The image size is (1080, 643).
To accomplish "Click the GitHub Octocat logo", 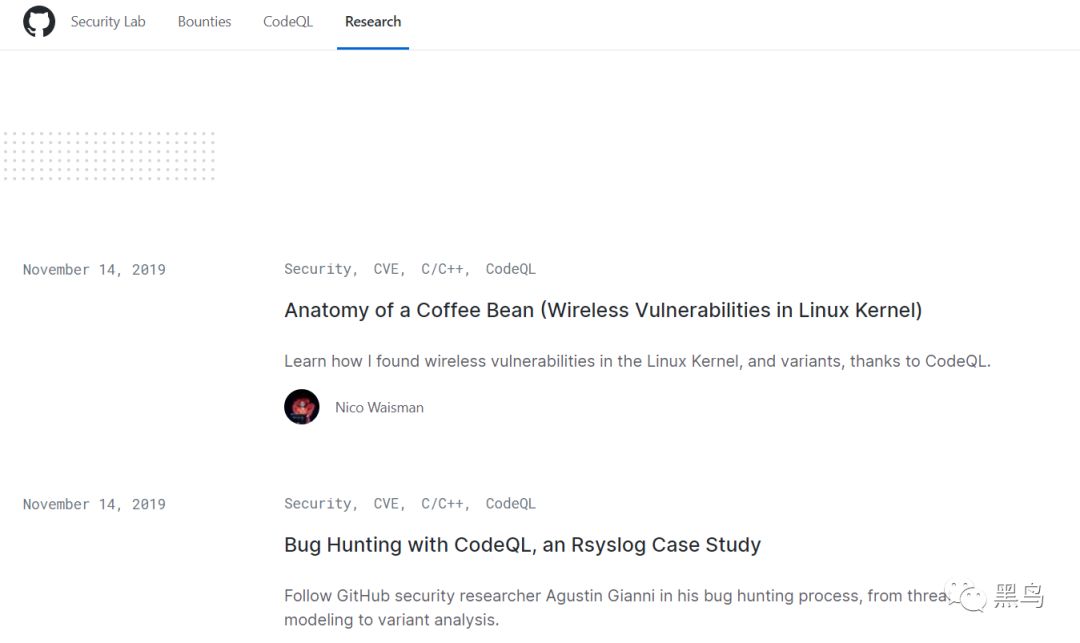I will (39, 21).
